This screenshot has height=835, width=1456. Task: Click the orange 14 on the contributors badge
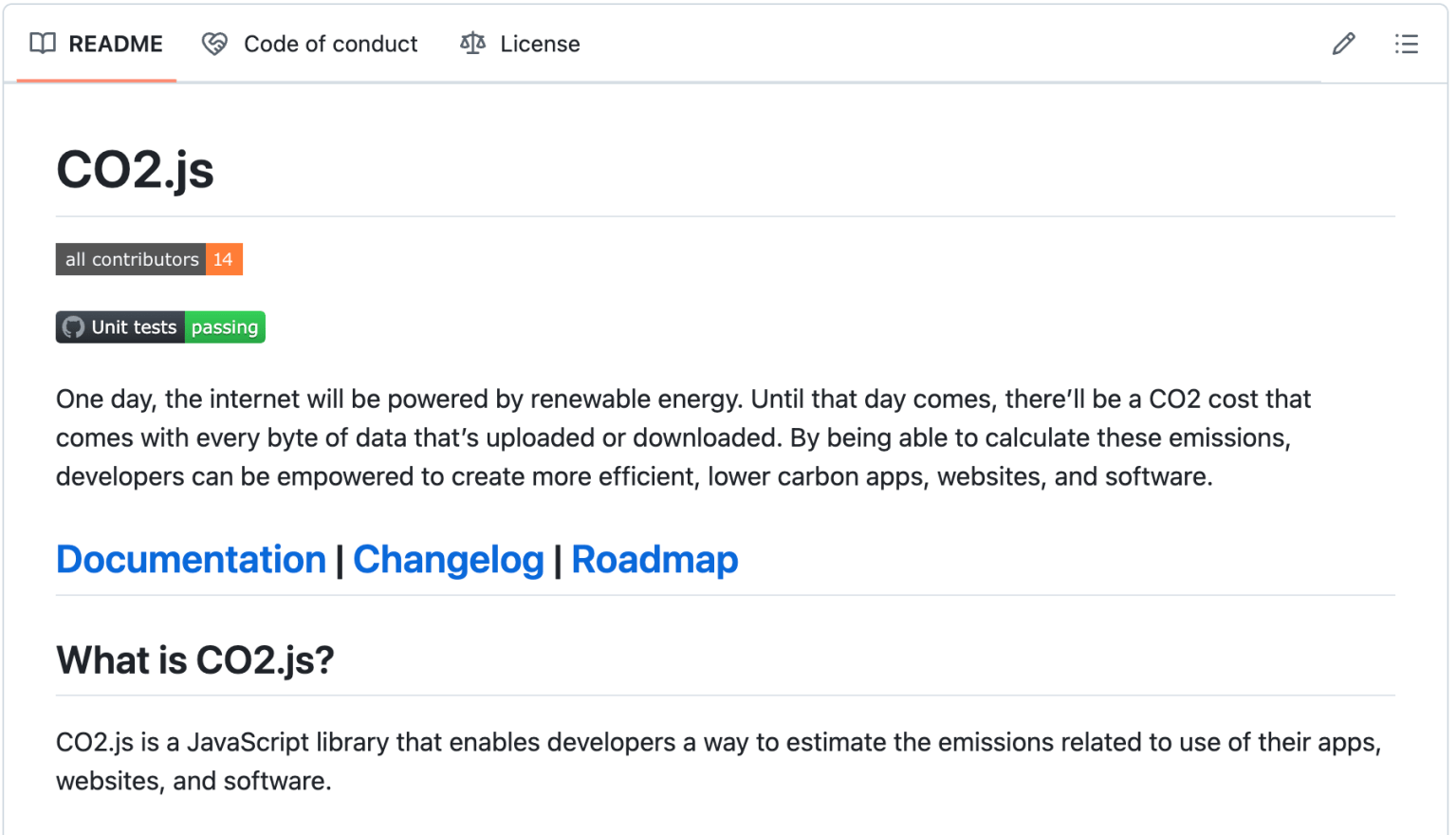point(224,258)
